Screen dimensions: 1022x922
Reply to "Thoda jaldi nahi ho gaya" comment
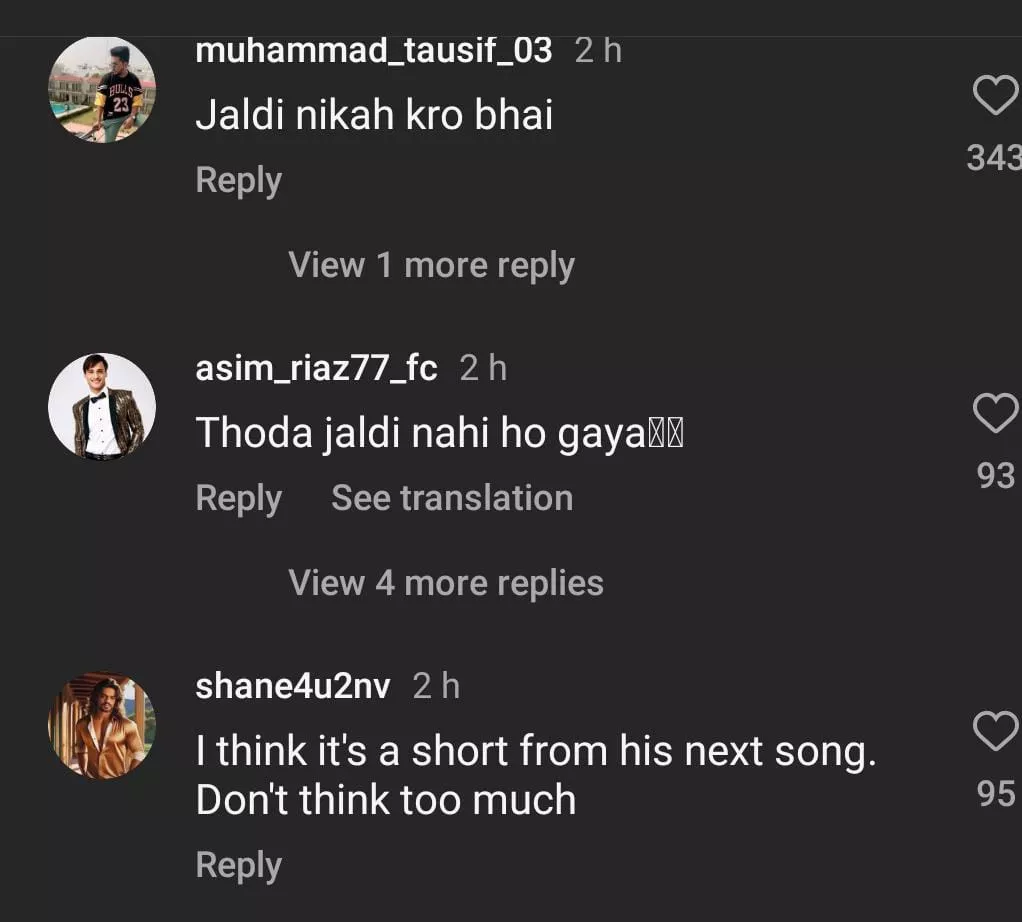[x=238, y=498]
